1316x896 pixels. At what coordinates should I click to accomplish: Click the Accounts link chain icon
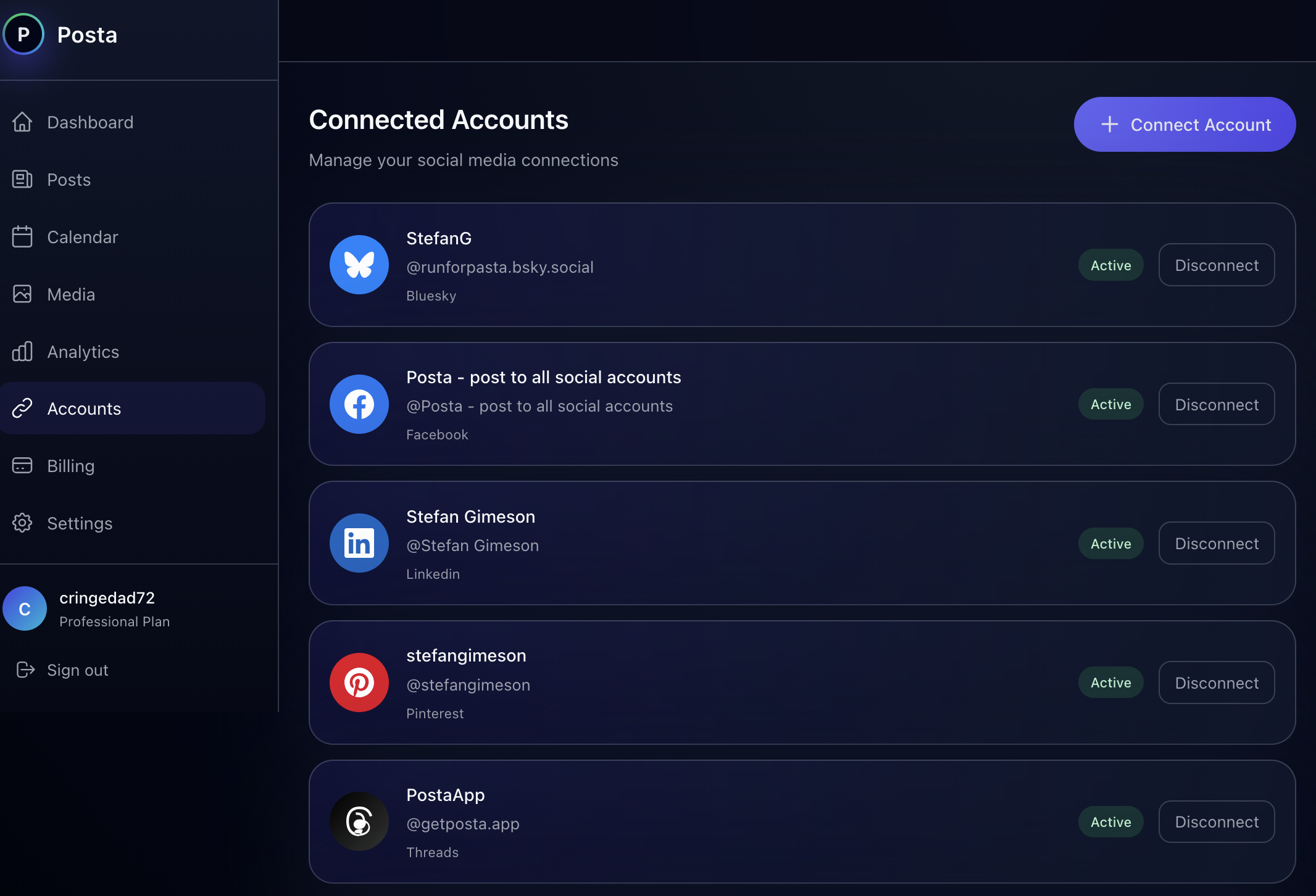[x=22, y=409]
